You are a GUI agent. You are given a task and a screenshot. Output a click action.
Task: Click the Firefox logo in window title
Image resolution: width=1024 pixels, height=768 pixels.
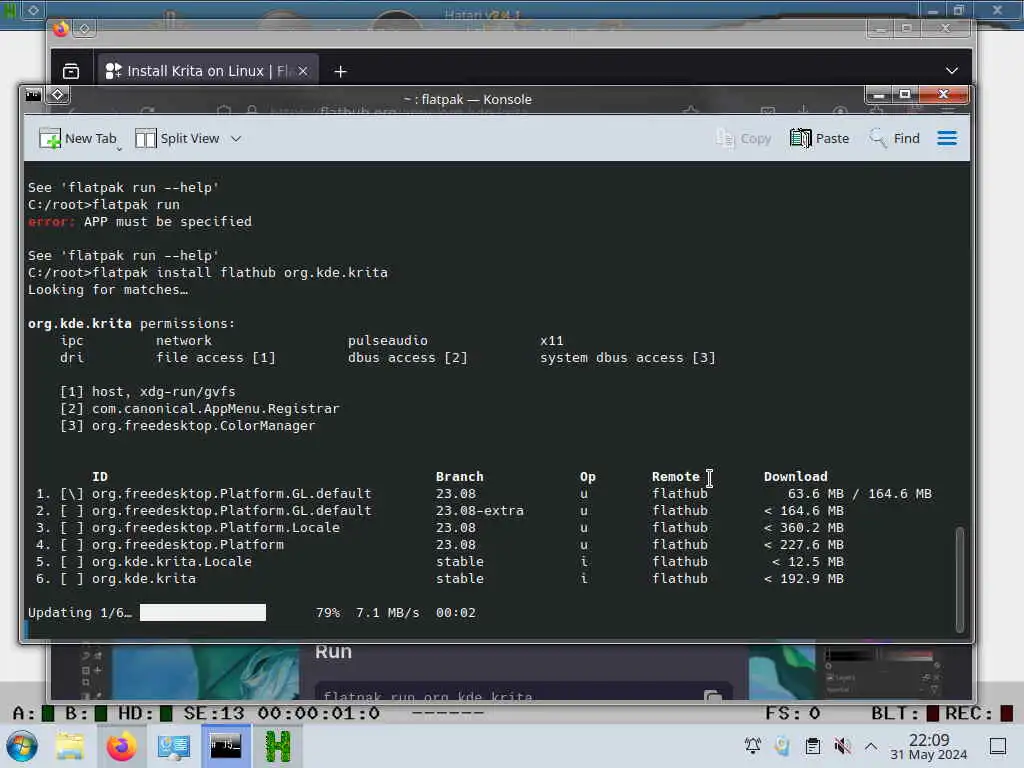pyautogui.click(x=61, y=29)
